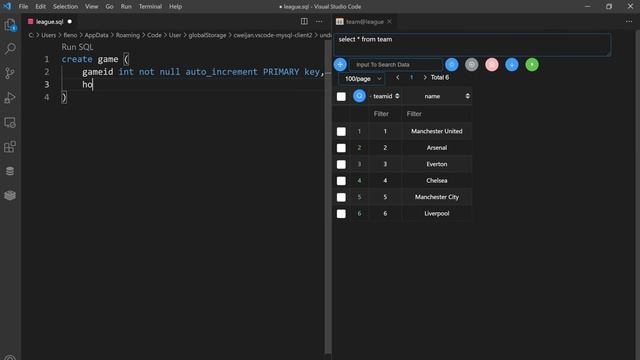Click the blue export download button
The height and width of the screenshot is (360, 640).
pyautogui.click(x=512, y=64)
